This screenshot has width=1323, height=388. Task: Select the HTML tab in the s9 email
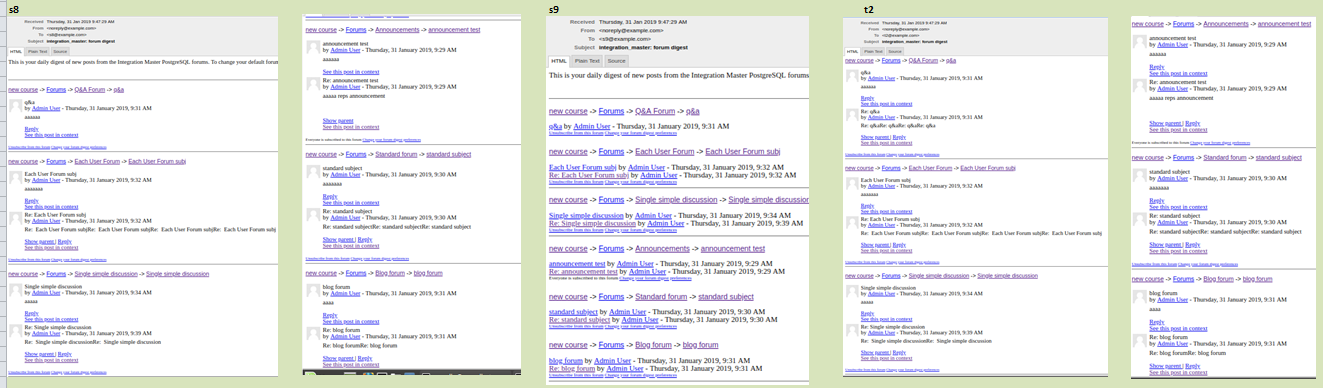(x=559, y=61)
